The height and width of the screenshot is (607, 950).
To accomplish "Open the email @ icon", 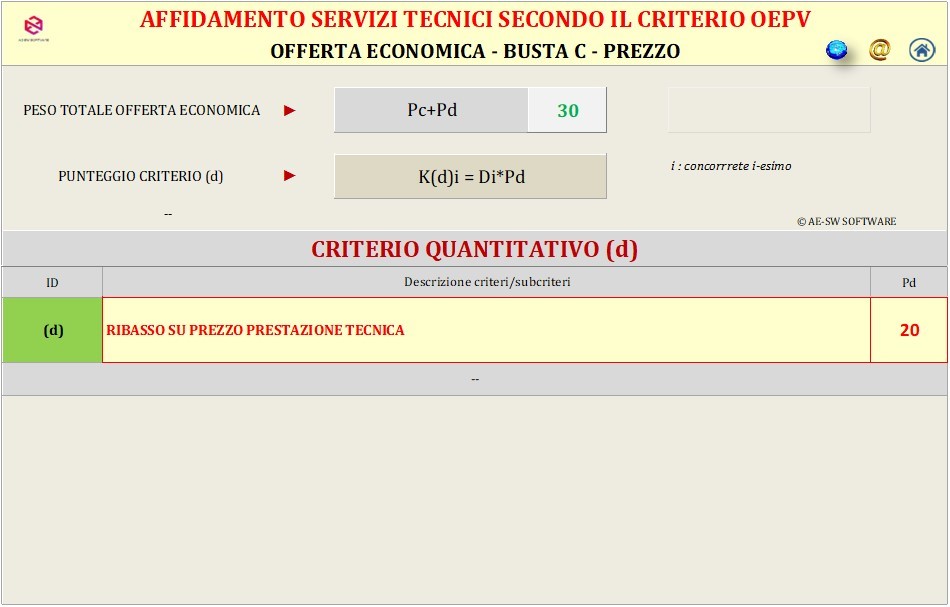I will [x=879, y=50].
